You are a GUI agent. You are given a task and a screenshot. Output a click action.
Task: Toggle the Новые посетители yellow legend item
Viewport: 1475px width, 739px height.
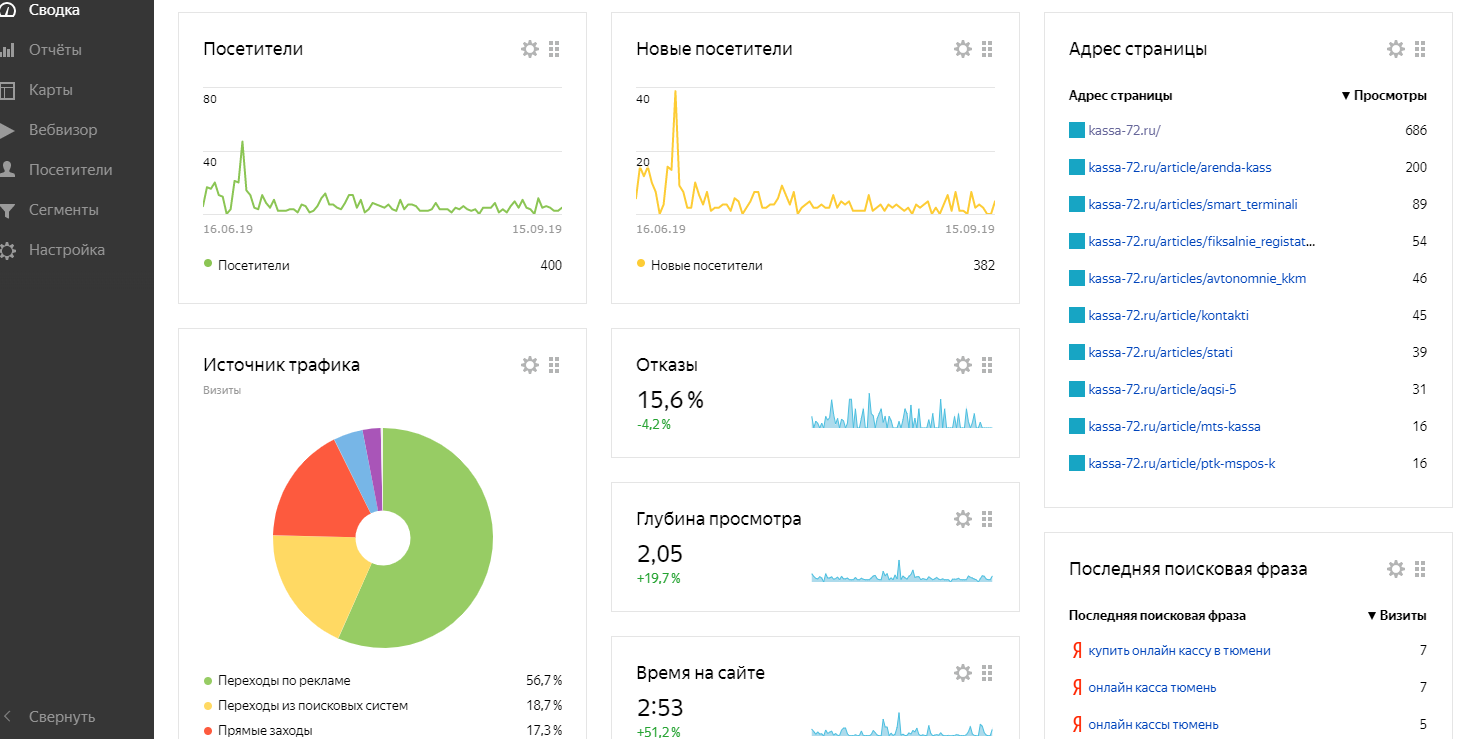[699, 265]
